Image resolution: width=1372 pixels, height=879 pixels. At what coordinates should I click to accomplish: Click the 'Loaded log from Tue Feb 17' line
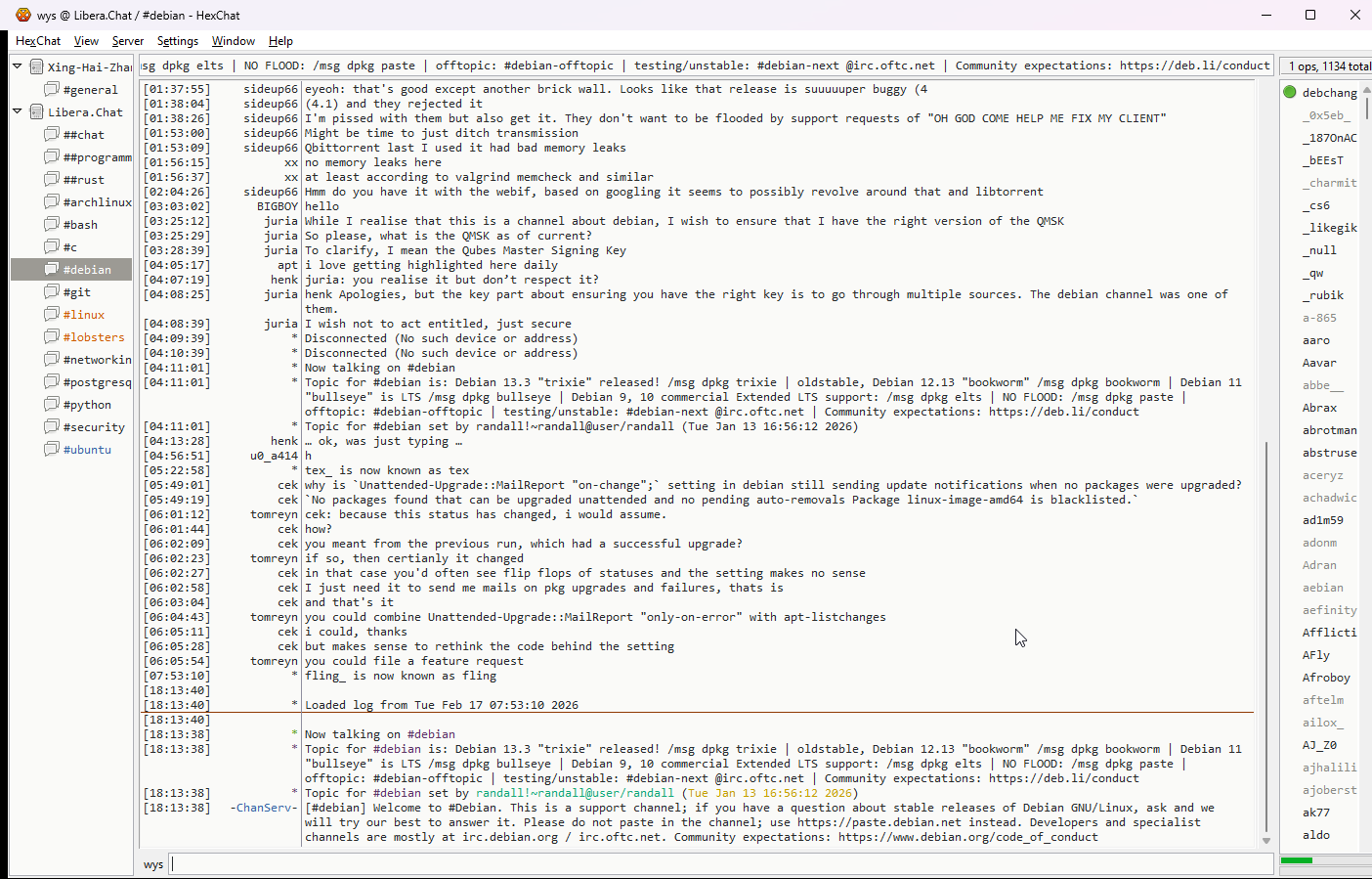[442, 705]
